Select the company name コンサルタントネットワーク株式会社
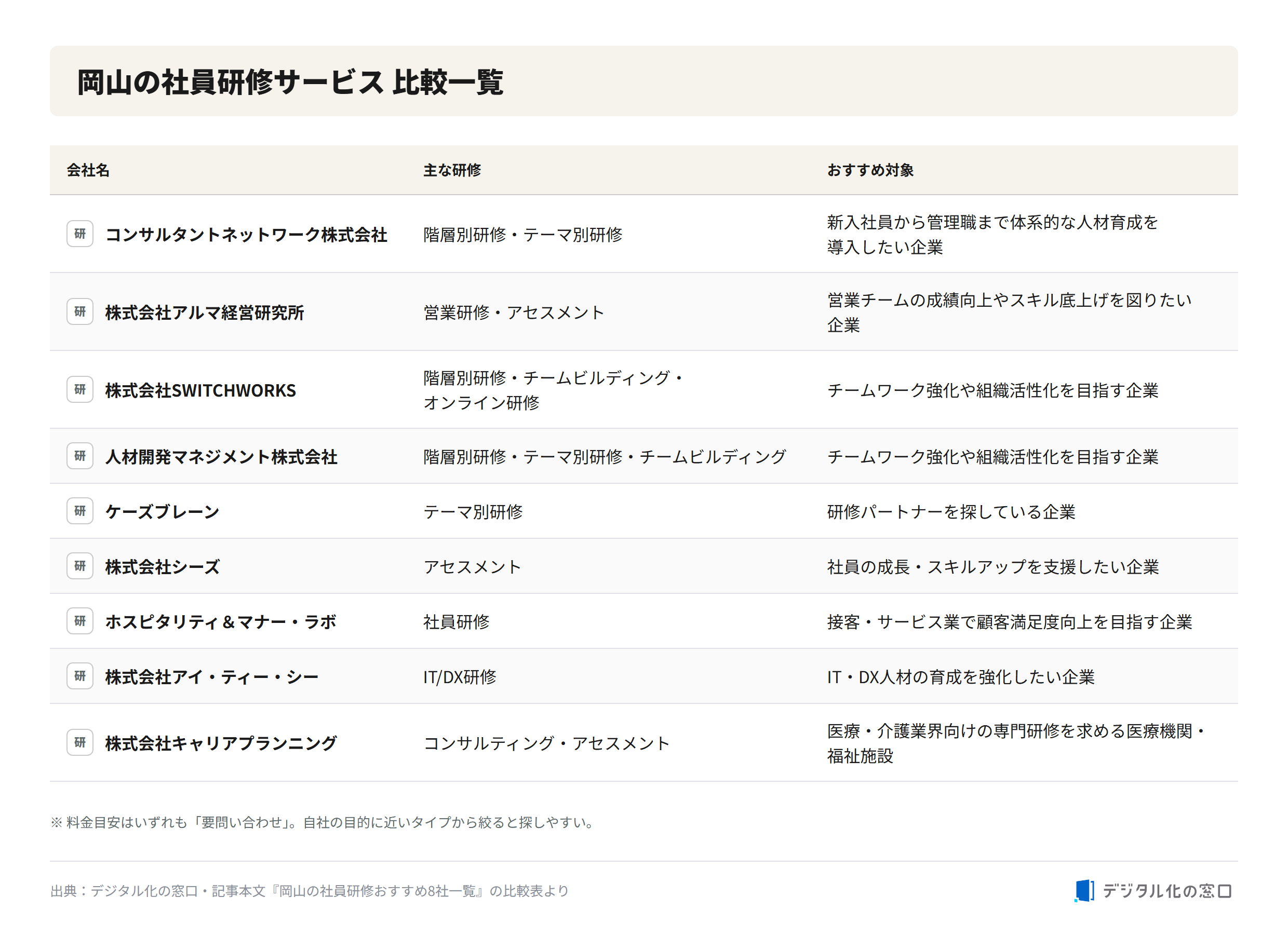Viewport: 1288px width, 951px height. pyautogui.click(x=246, y=235)
